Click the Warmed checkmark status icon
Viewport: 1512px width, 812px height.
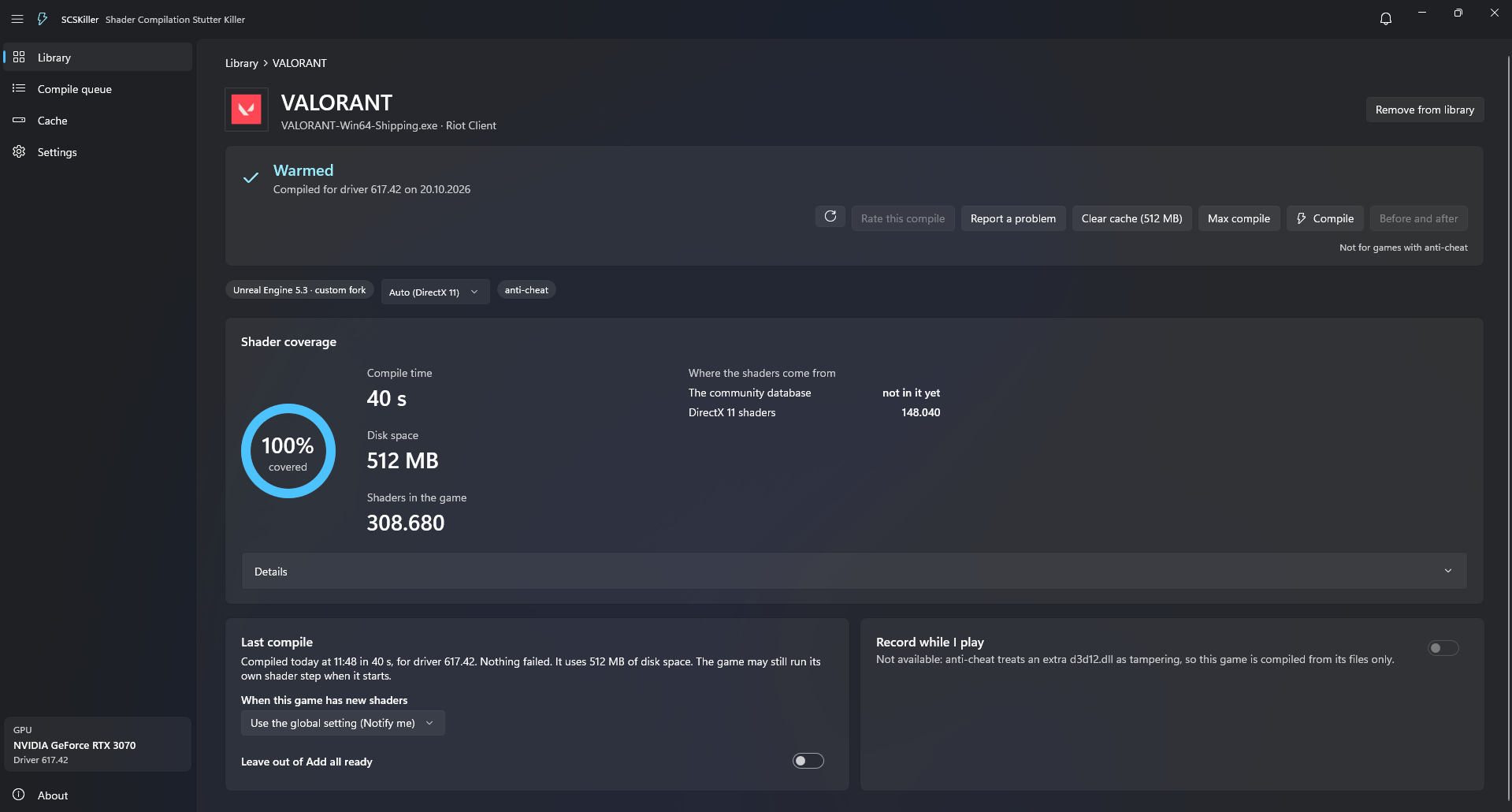[251, 178]
